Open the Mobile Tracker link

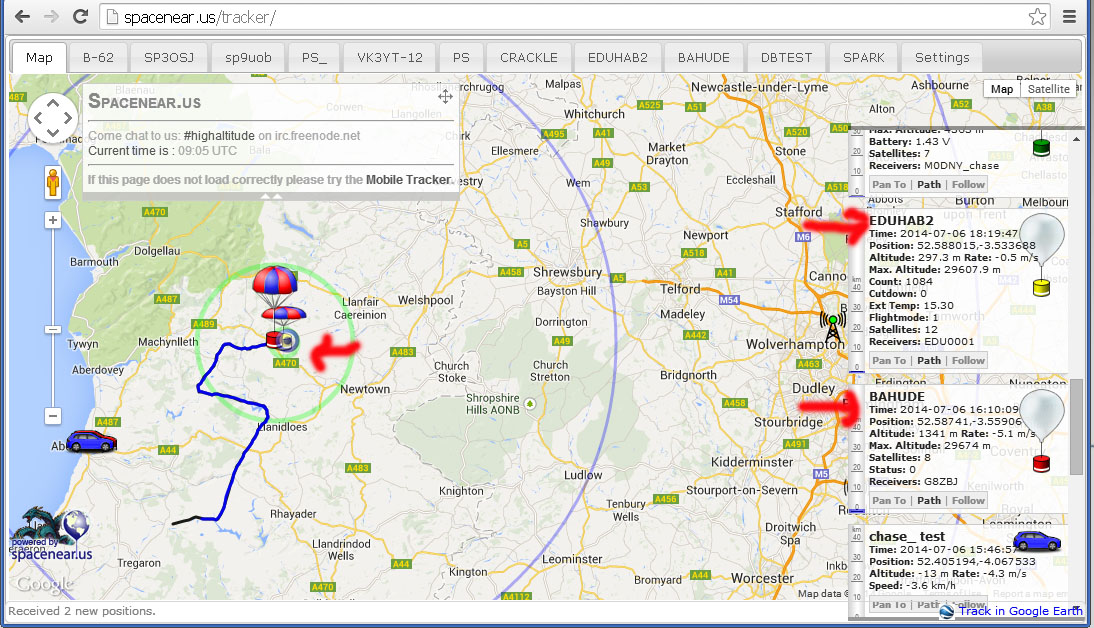point(409,180)
